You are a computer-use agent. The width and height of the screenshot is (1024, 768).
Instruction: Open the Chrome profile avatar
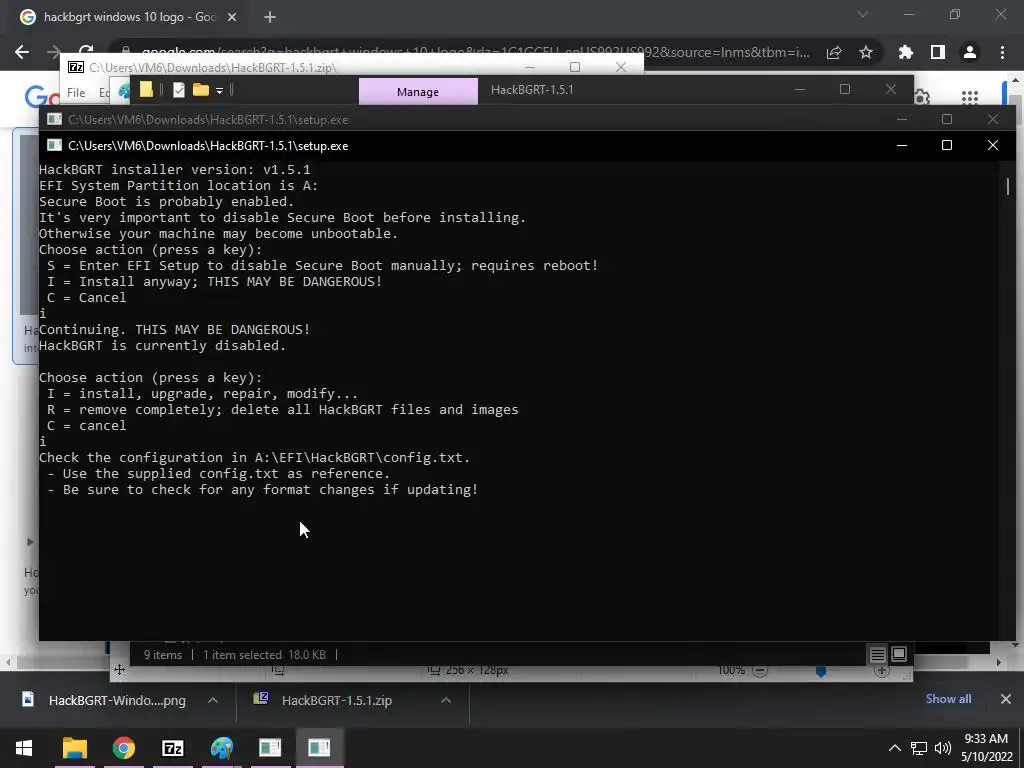coord(970,52)
